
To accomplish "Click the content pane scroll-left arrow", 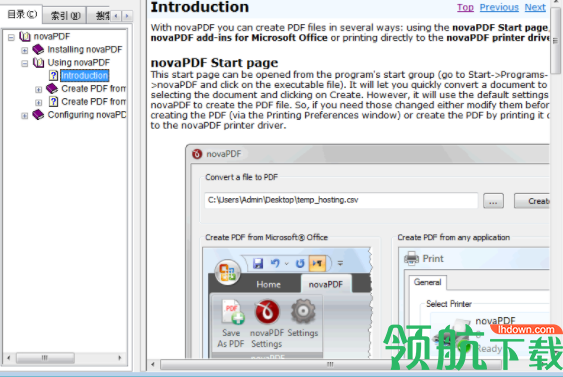I will (x=153, y=364).
